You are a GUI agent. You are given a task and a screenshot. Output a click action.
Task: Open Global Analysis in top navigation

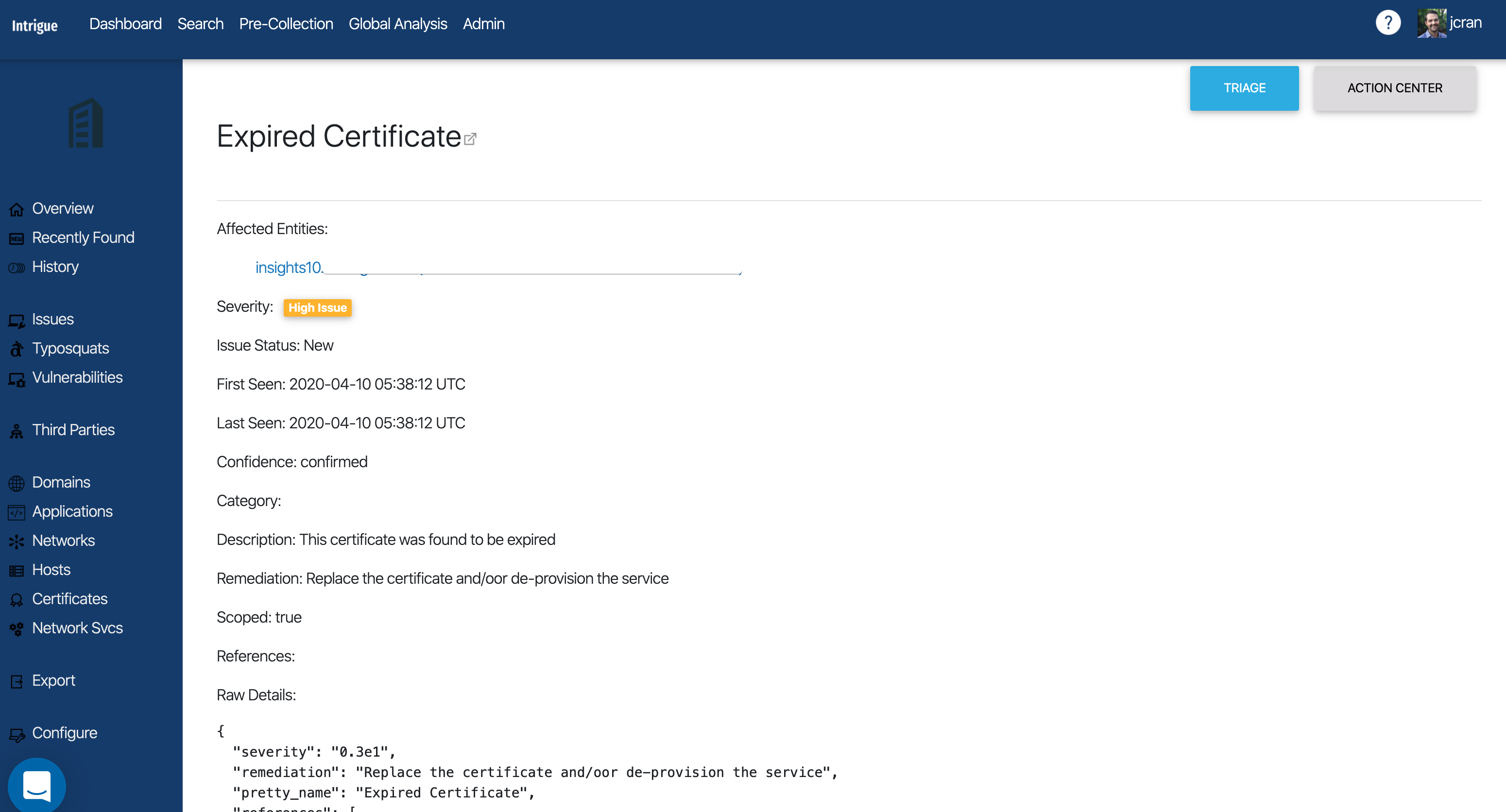click(397, 23)
